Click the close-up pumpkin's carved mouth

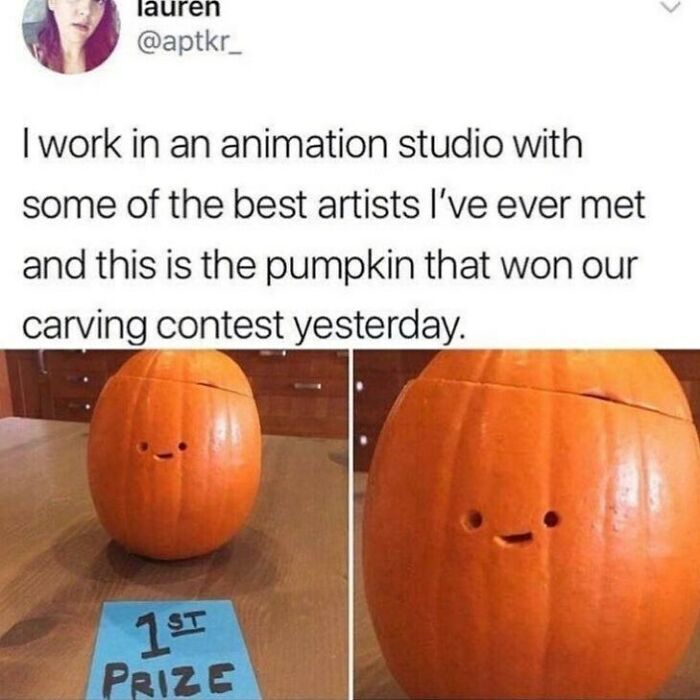pos(513,539)
